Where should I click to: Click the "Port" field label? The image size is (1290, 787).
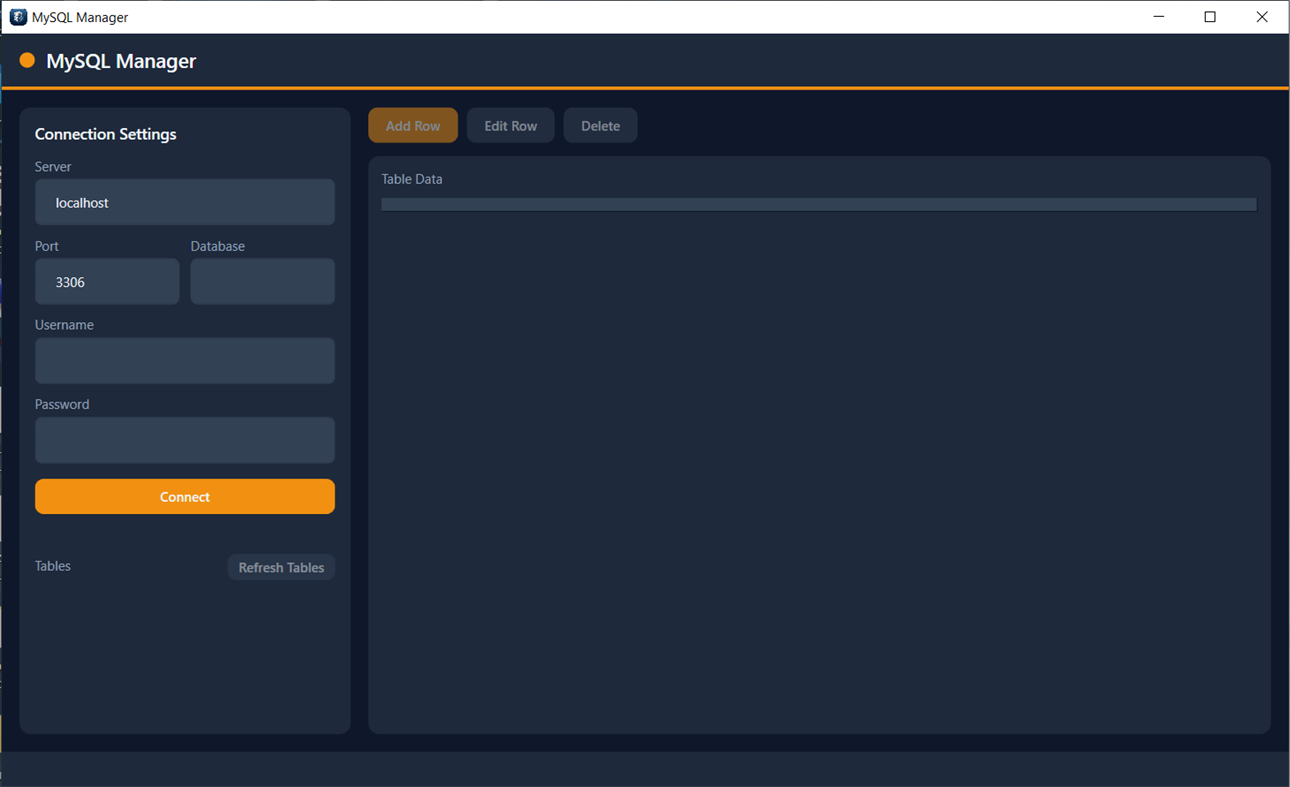click(47, 246)
